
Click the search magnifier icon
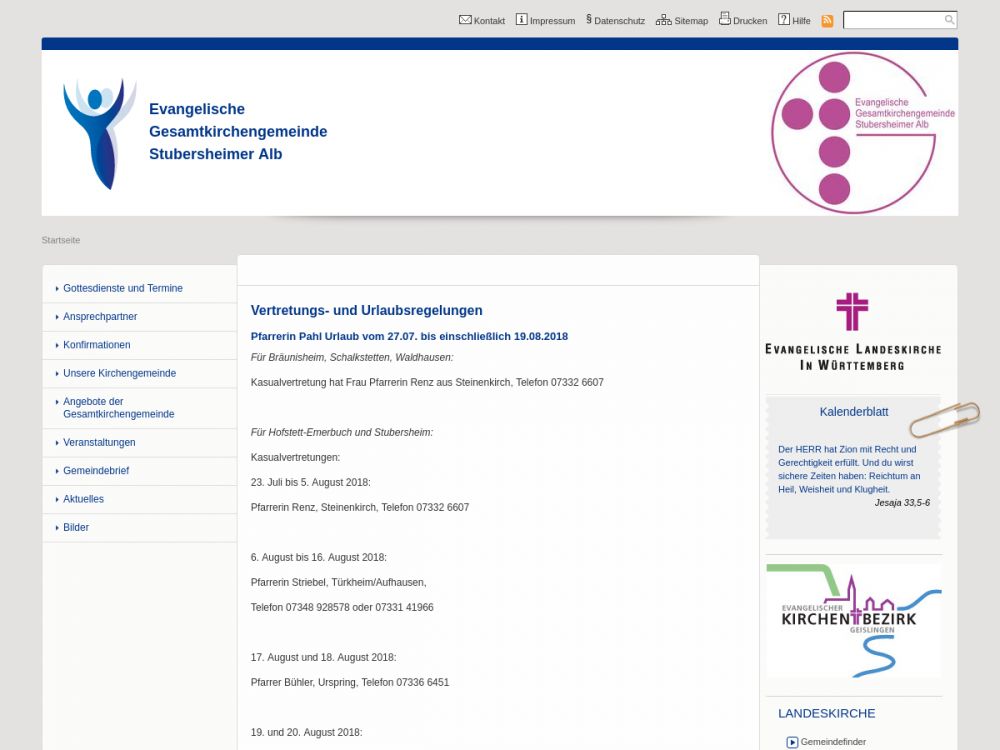click(949, 20)
